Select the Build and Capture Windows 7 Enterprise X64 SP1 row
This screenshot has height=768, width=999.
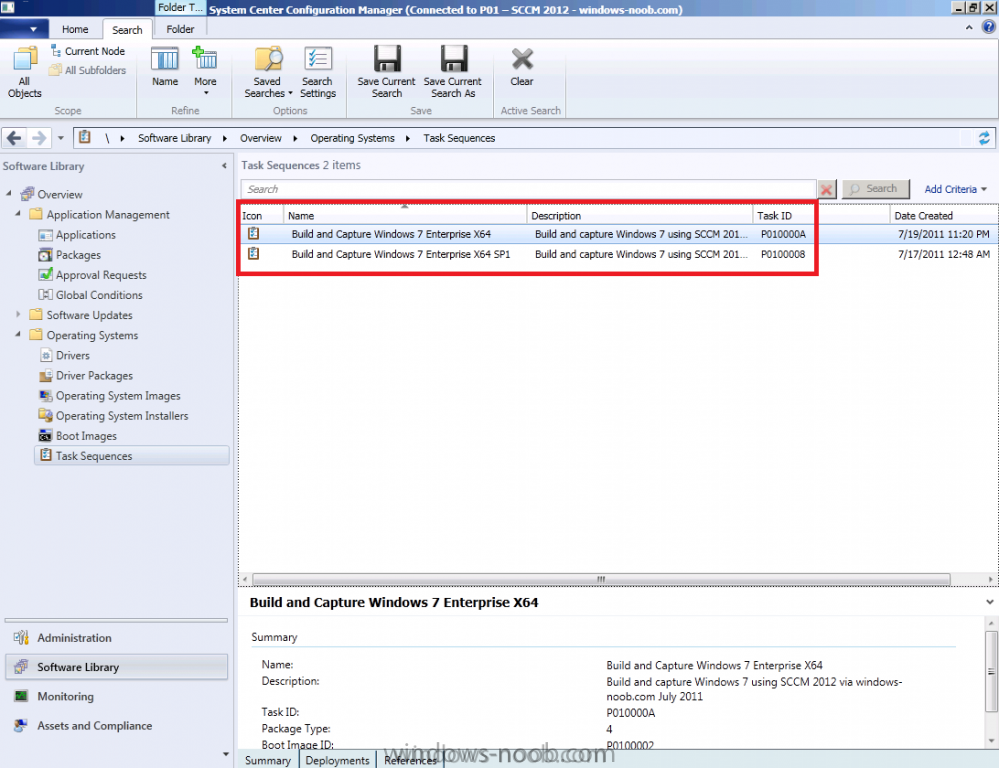618,254
